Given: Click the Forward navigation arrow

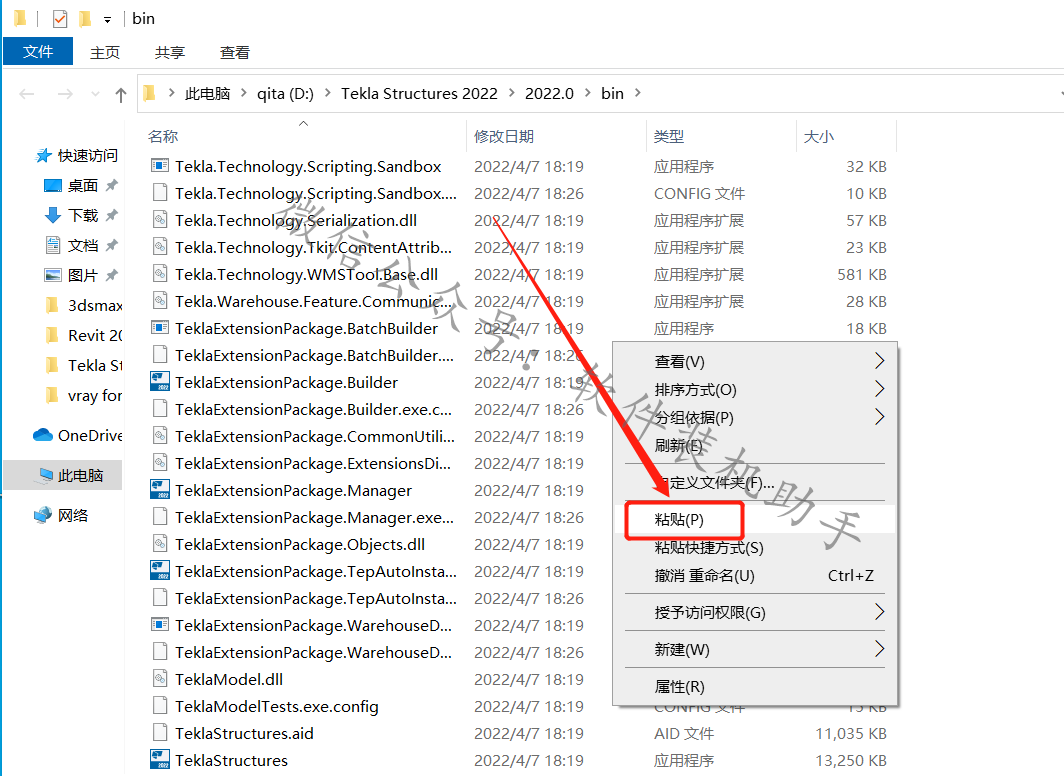Looking at the screenshot, I should coord(65,94).
